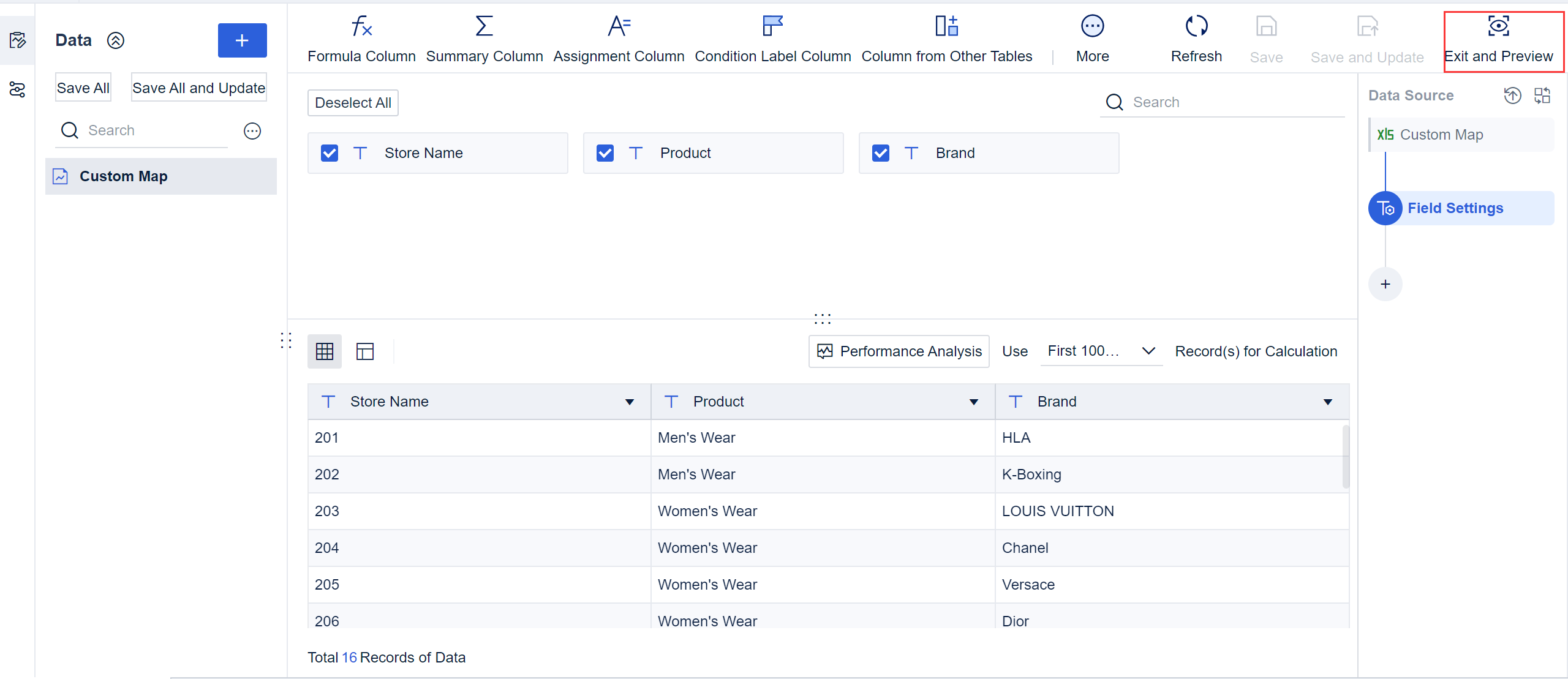Add step with plus under Field Settings
The image size is (1568, 679).
click(x=1385, y=284)
